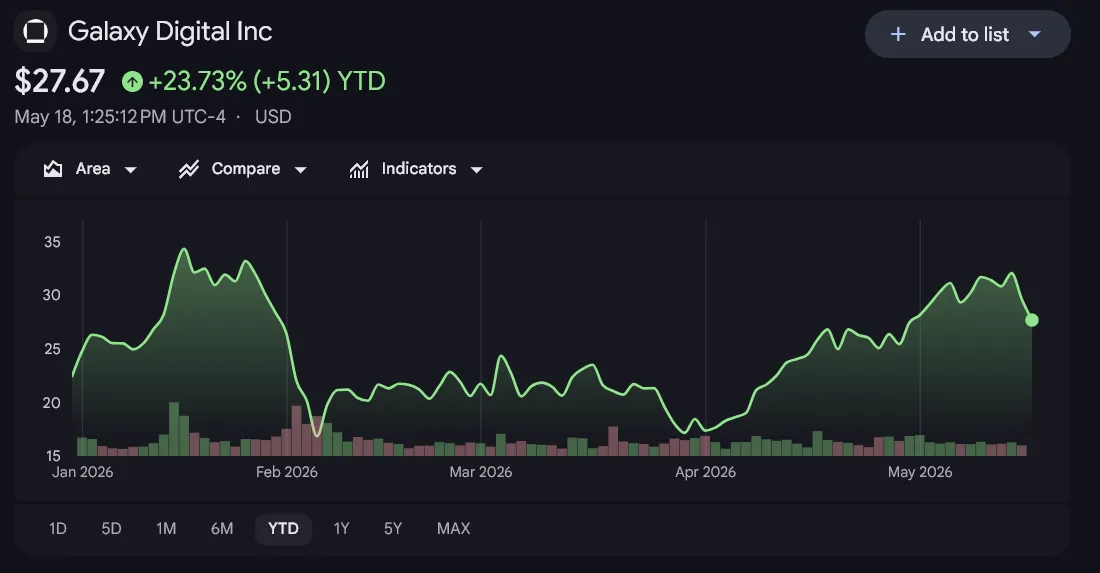Switch to the 1Y time range

click(x=342, y=528)
